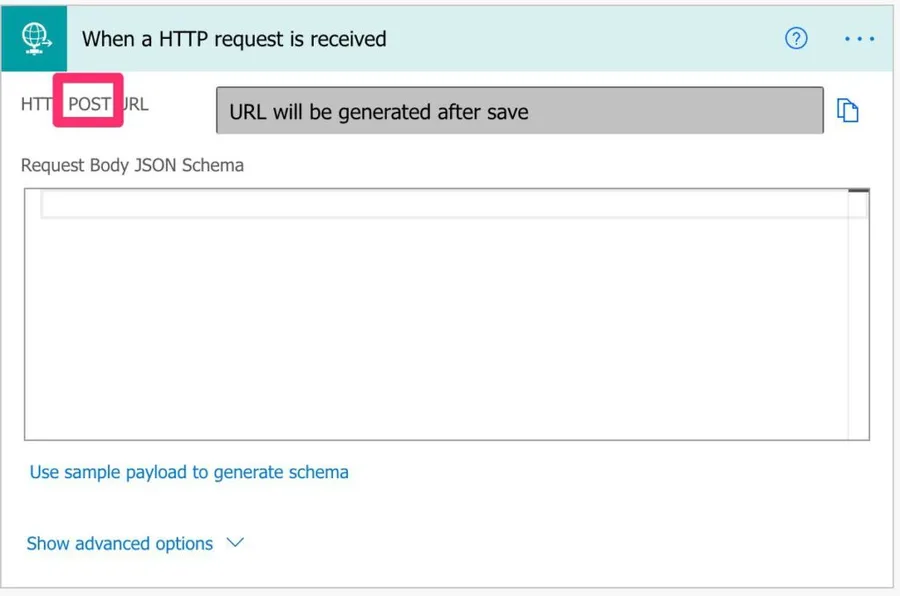900x596 pixels.
Task: Click the HTTP request trigger globe icon
Action: click(35, 39)
